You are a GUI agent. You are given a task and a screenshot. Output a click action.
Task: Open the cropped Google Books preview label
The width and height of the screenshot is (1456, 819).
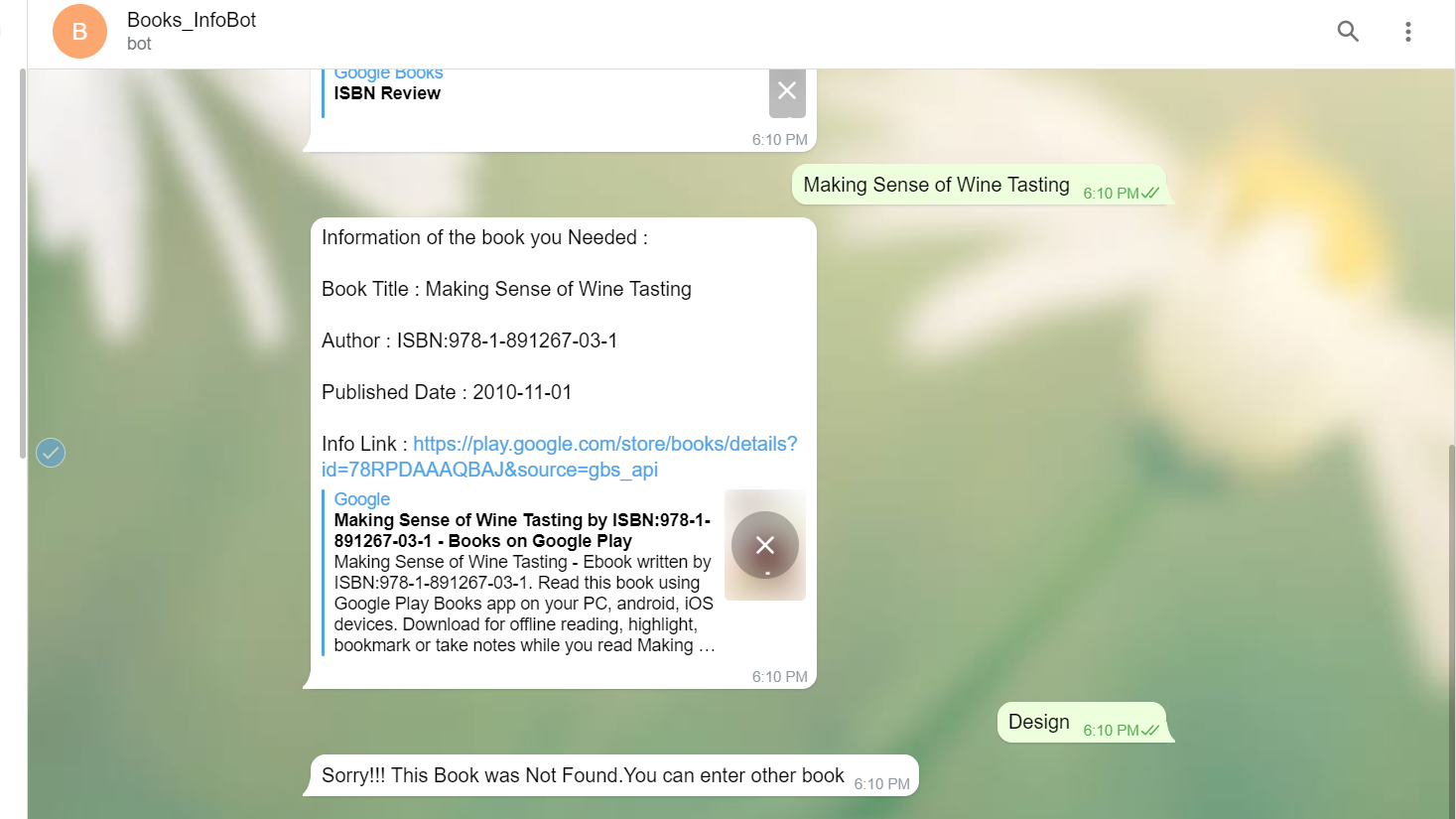(x=388, y=74)
